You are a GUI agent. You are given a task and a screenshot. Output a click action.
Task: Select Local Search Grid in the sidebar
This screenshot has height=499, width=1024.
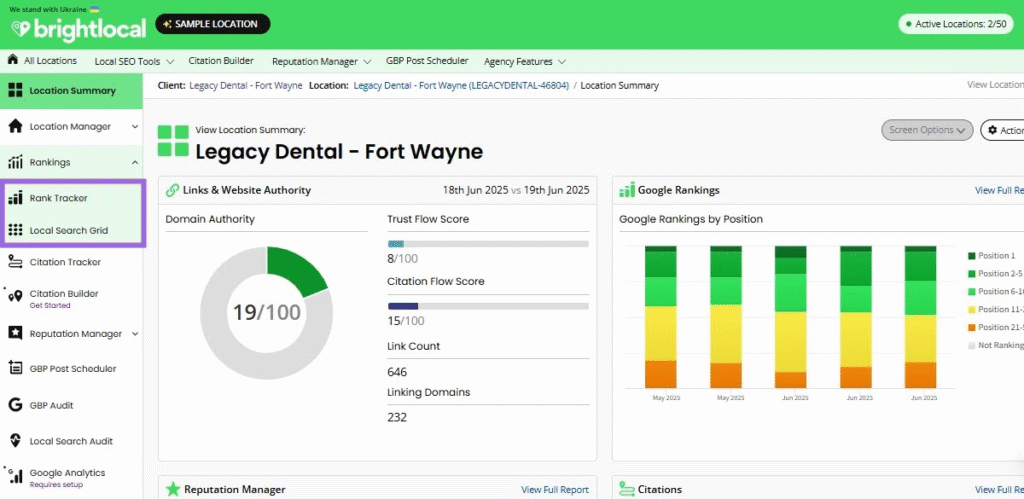72,231
